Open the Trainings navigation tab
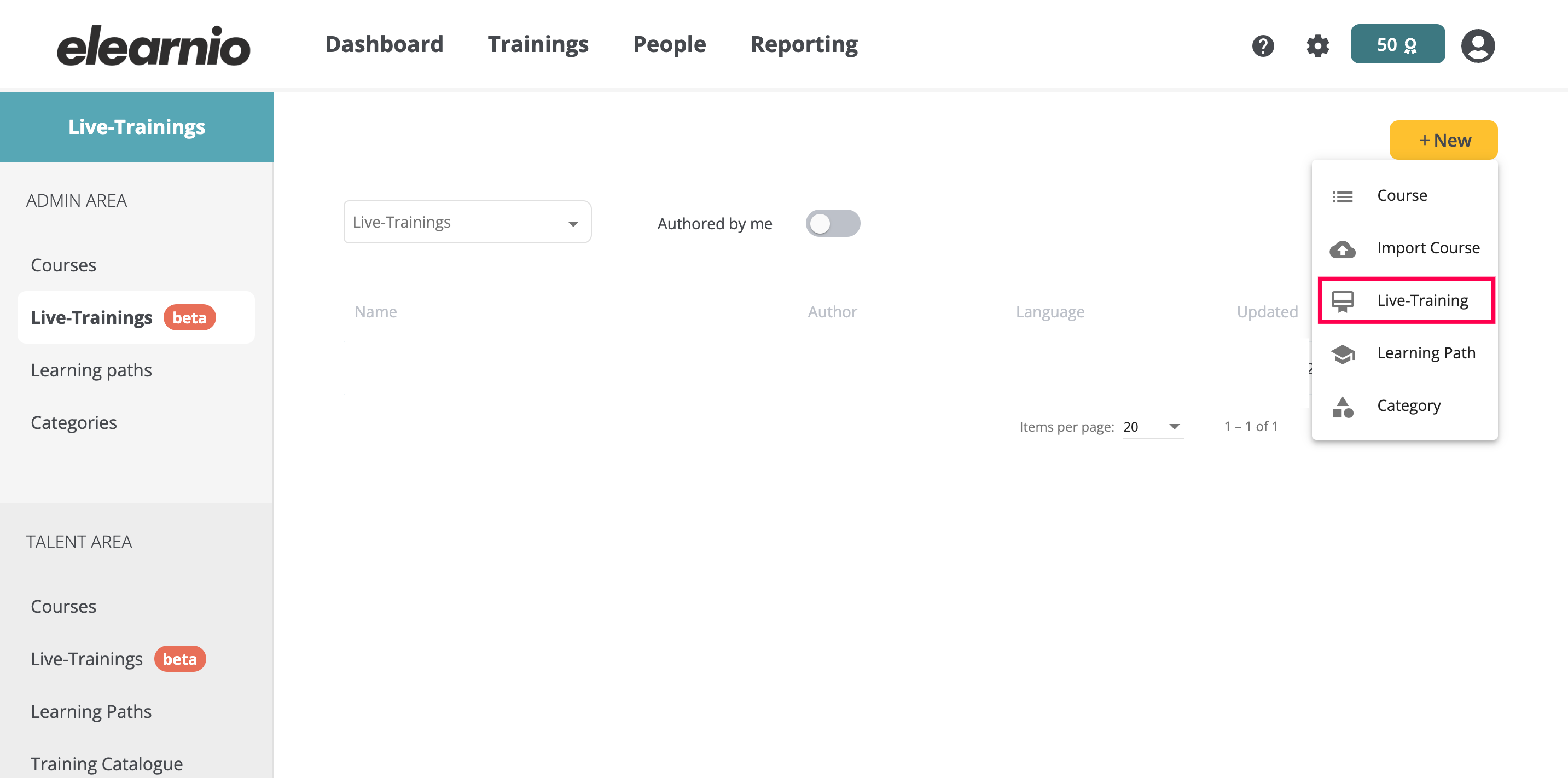The width and height of the screenshot is (1568, 778). coord(537,44)
